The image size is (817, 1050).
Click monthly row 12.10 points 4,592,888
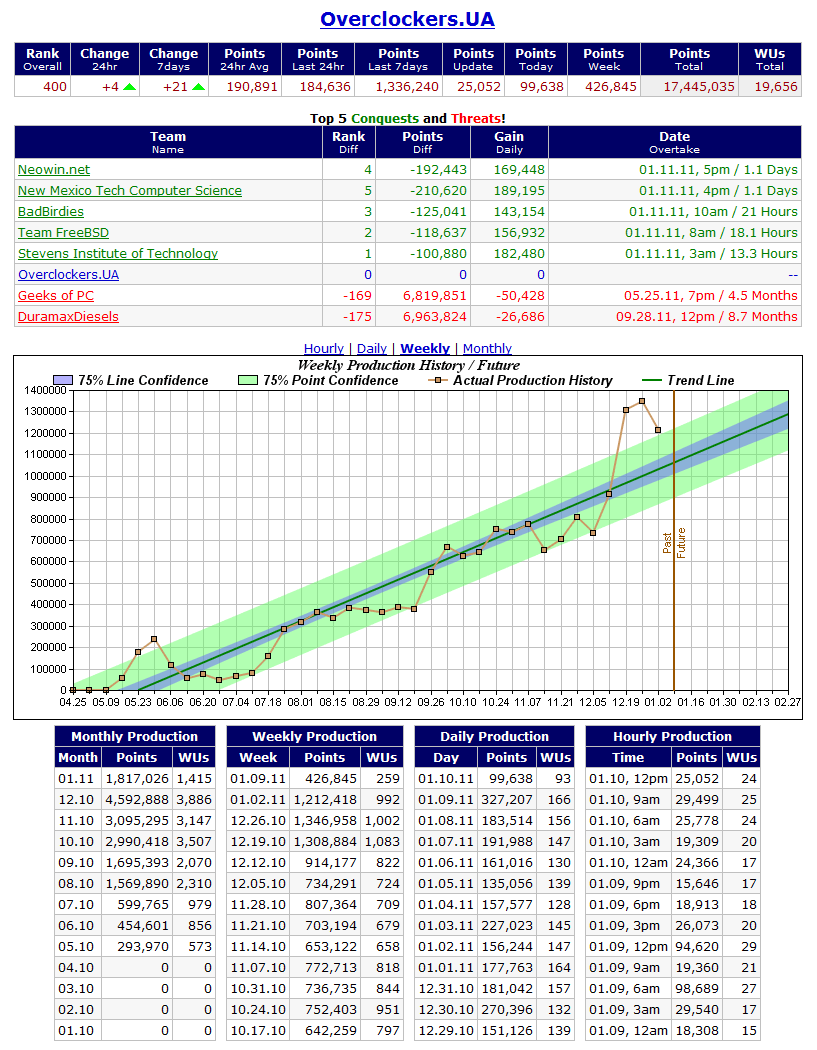pos(137,800)
